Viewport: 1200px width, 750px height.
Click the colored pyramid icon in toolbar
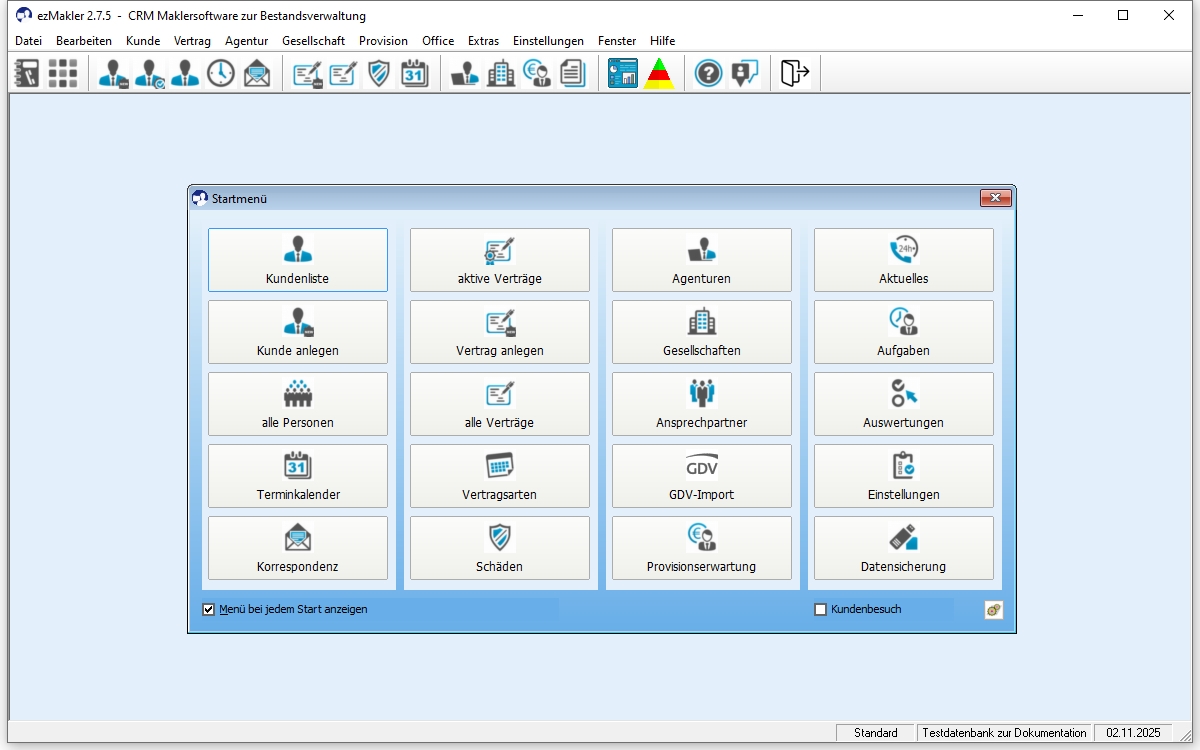pyautogui.click(x=658, y=73)
